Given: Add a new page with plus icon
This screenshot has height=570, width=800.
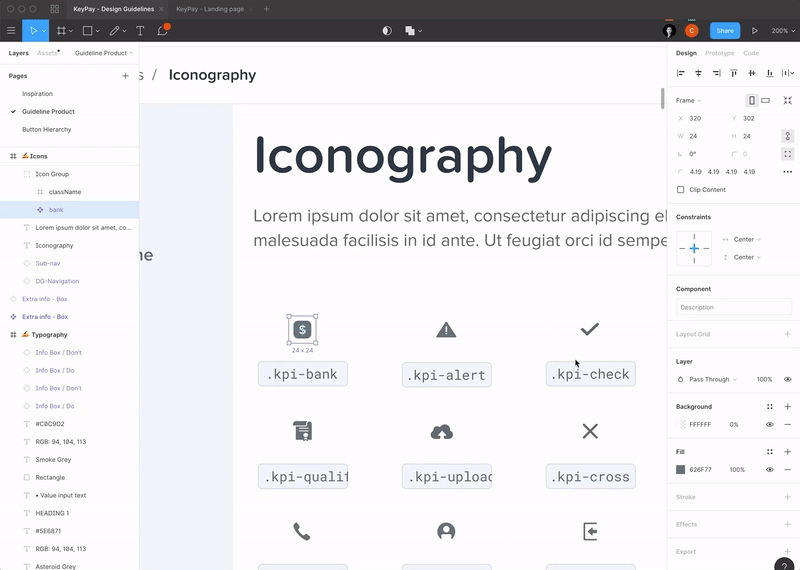Looking at the screenshot, I should click(x=125, y=76).
